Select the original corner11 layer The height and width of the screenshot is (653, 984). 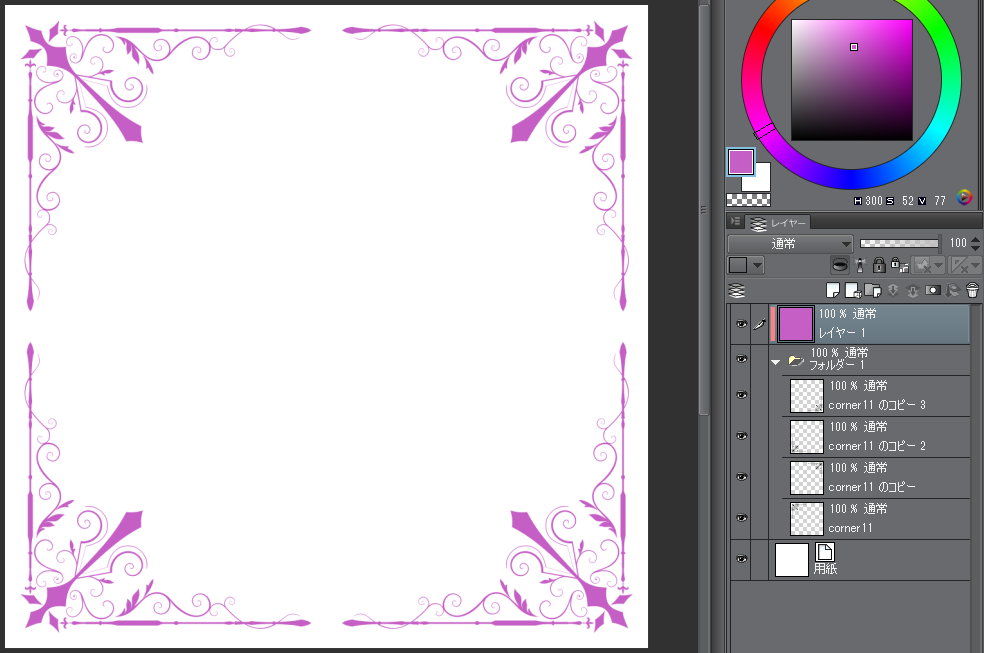tap(876, 519)
